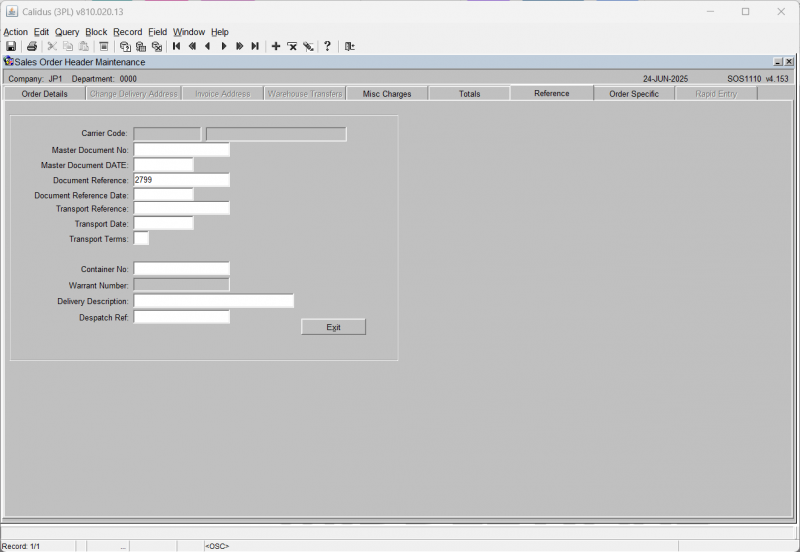Click the Warrant Number field
800x552 pixels.
tap(182, 285)
